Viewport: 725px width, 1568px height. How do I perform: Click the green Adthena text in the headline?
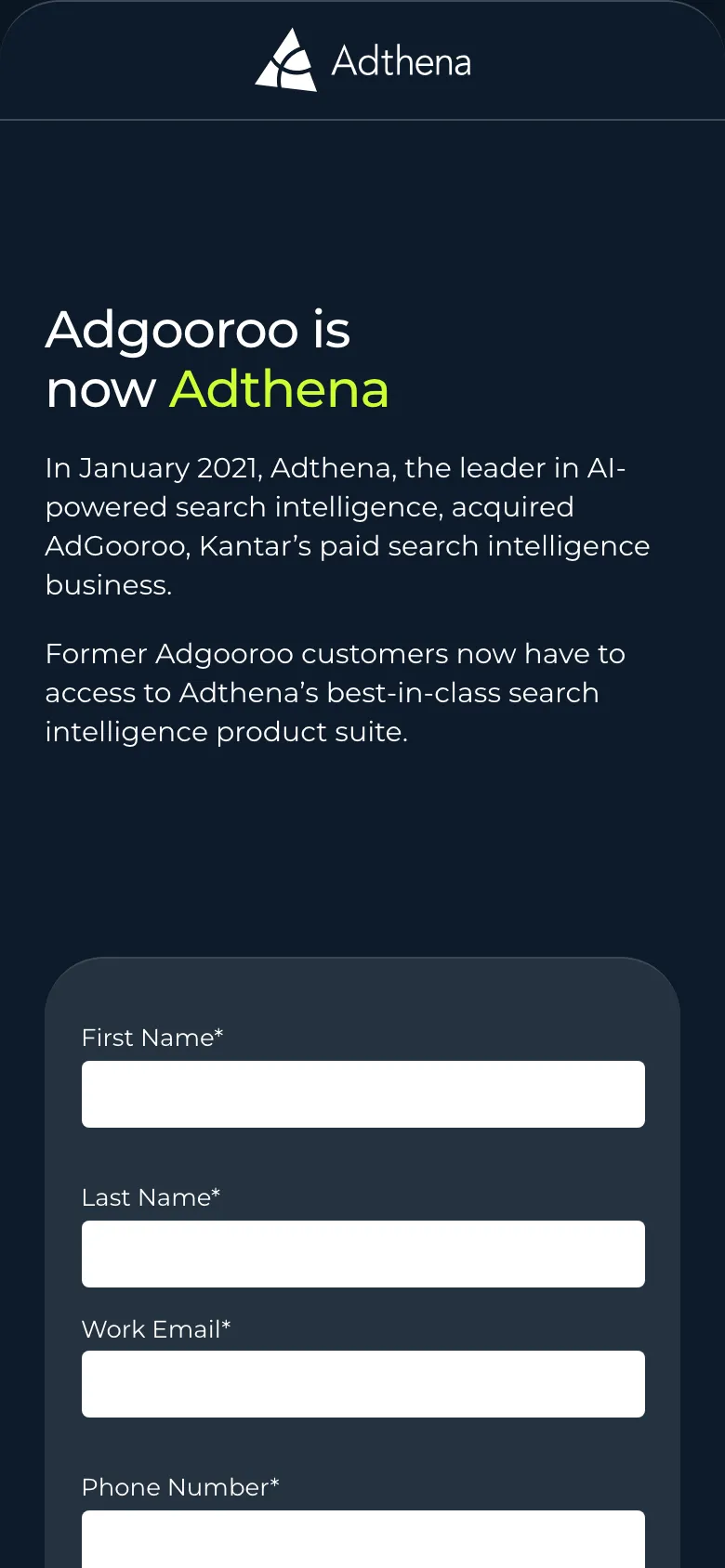pyautogui.click(x=277, y=390)
